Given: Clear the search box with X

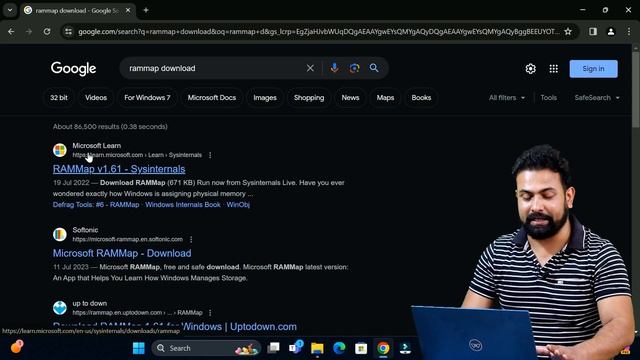Looking at the screenshot, I should [x=310, y=68].
